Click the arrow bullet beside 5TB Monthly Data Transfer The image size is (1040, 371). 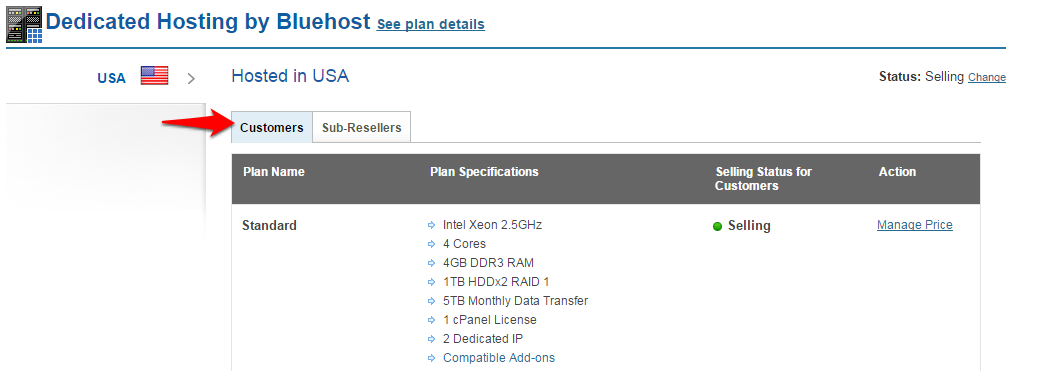(x=432, y=301)
